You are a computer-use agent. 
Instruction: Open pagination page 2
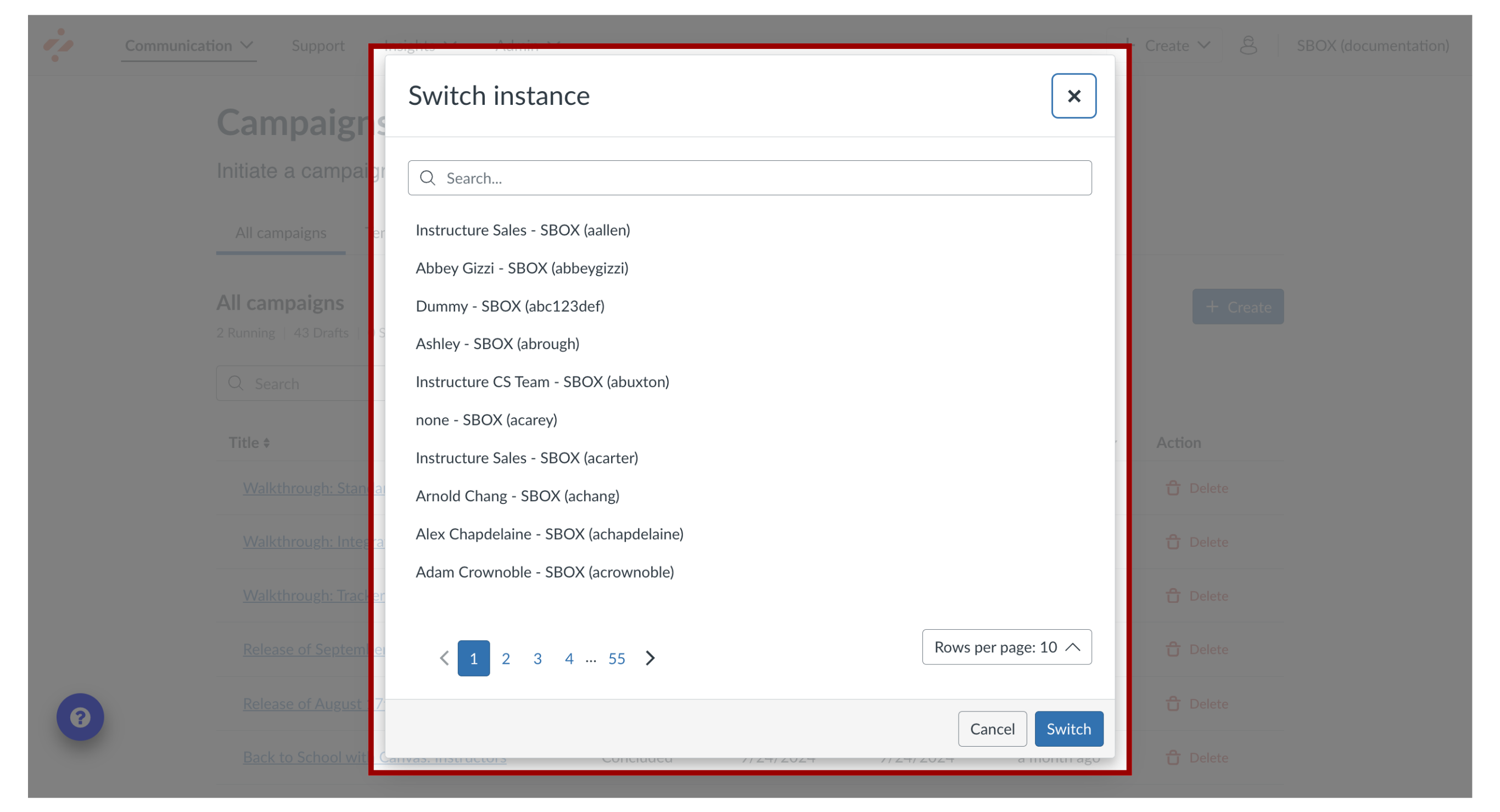click(506, 658)
